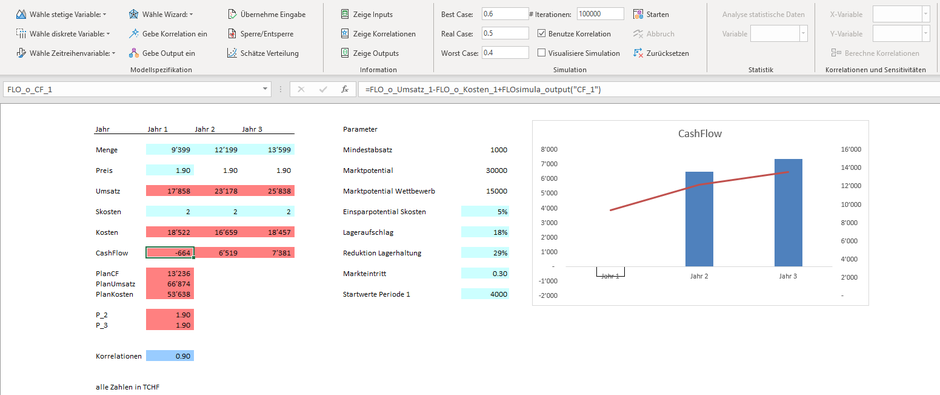Click the Analyse statistische Daten button
Image resolution: width=940 pixels, height=395 pixels.
point(763,14)
